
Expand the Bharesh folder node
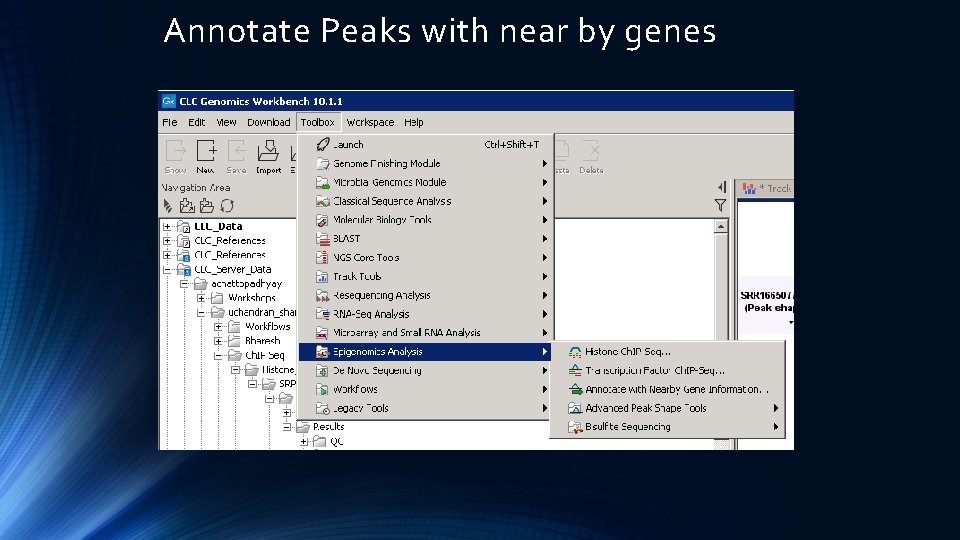[218, 341]
